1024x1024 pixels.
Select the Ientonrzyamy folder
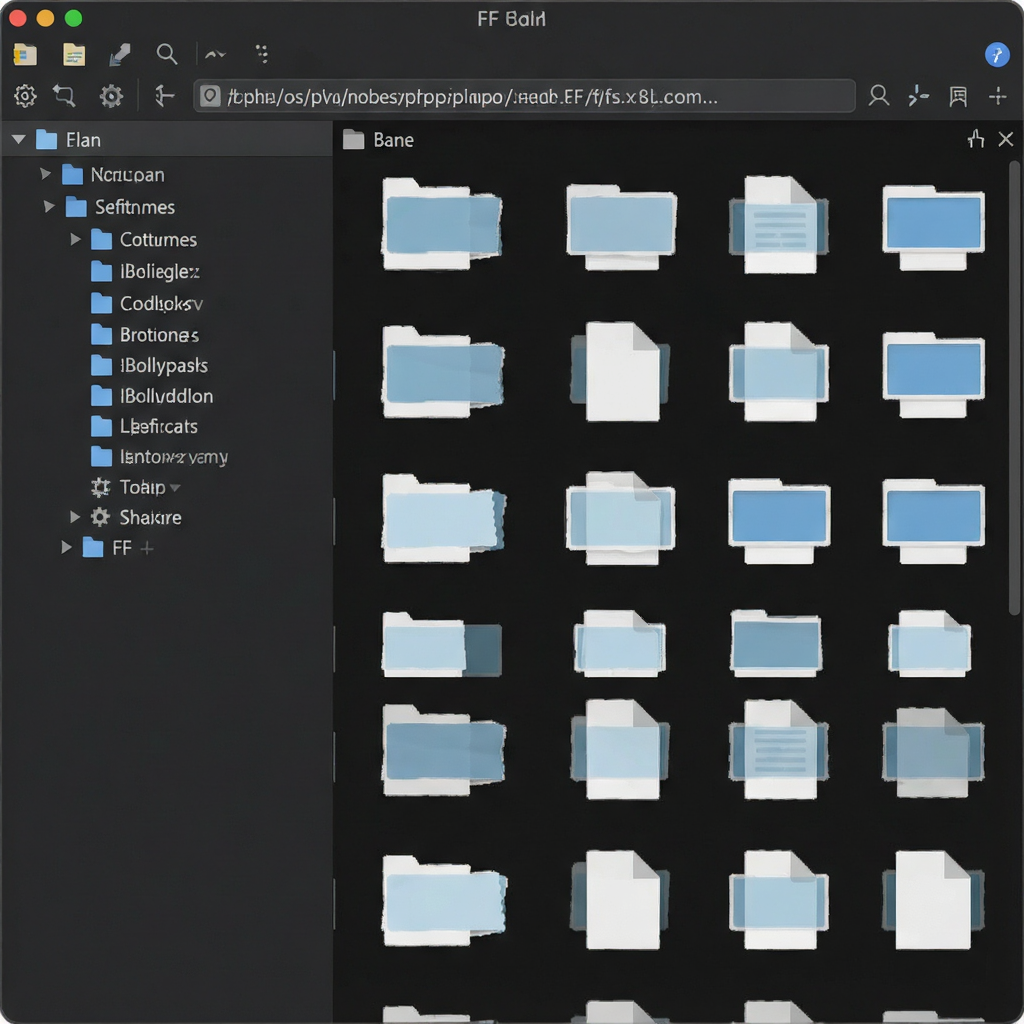[x=159, y=456]
